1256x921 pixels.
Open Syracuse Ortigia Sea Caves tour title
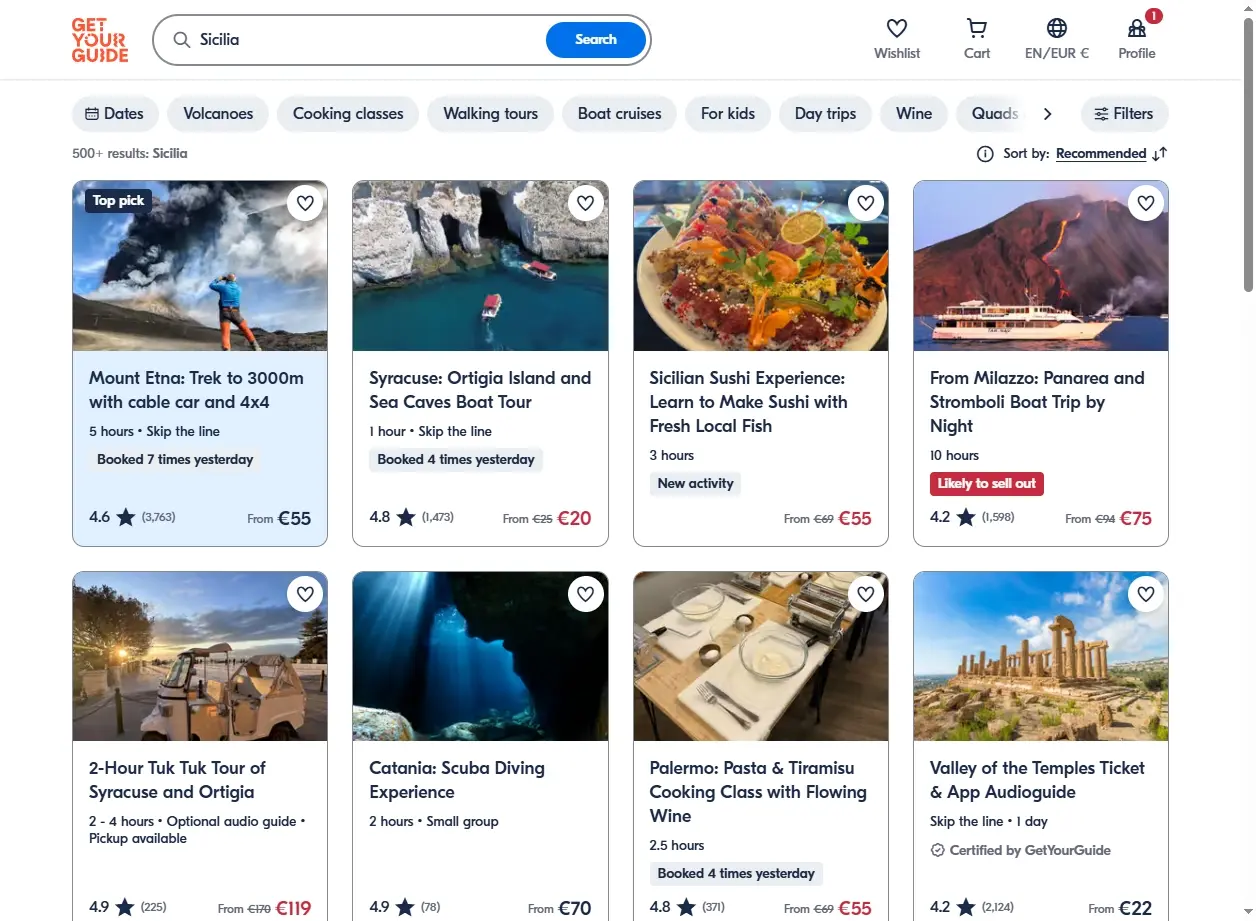coord(480,390)
